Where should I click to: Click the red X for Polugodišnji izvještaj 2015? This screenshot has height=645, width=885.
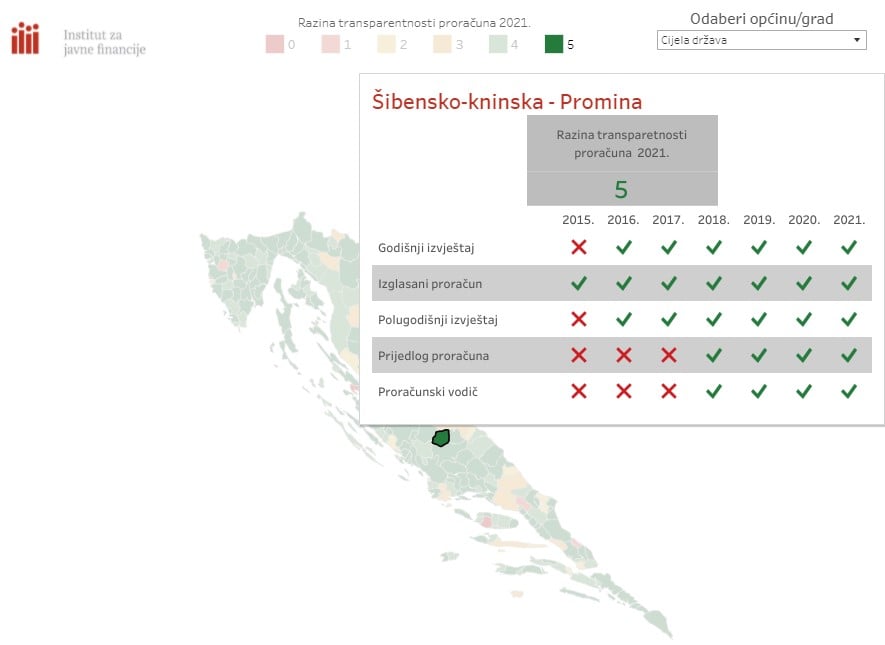[x=579, y=319]
